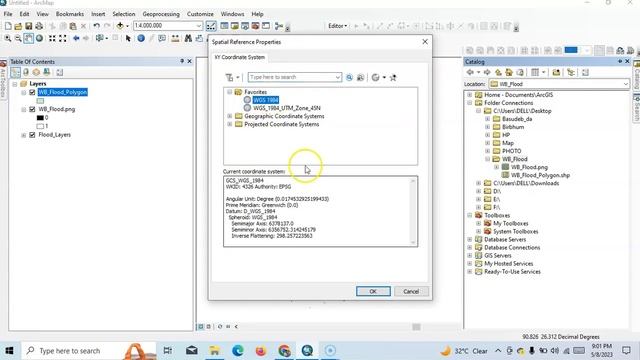Open File Explorer from the taskbar

tap(214, 351)
